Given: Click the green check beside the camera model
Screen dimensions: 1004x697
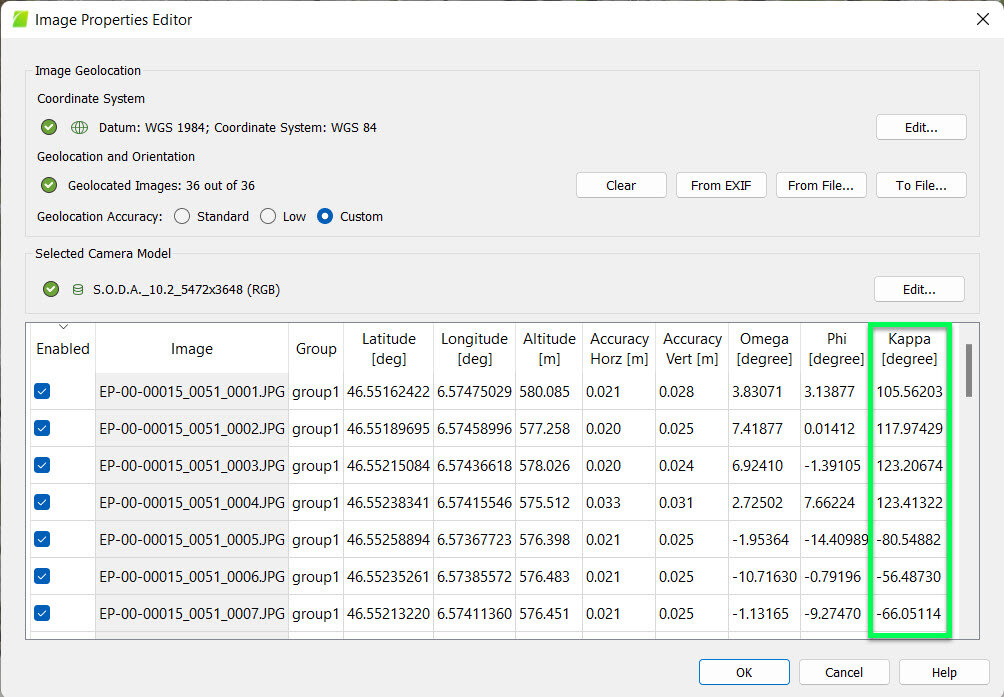Looking at the screenshot, I should point(50,291).
